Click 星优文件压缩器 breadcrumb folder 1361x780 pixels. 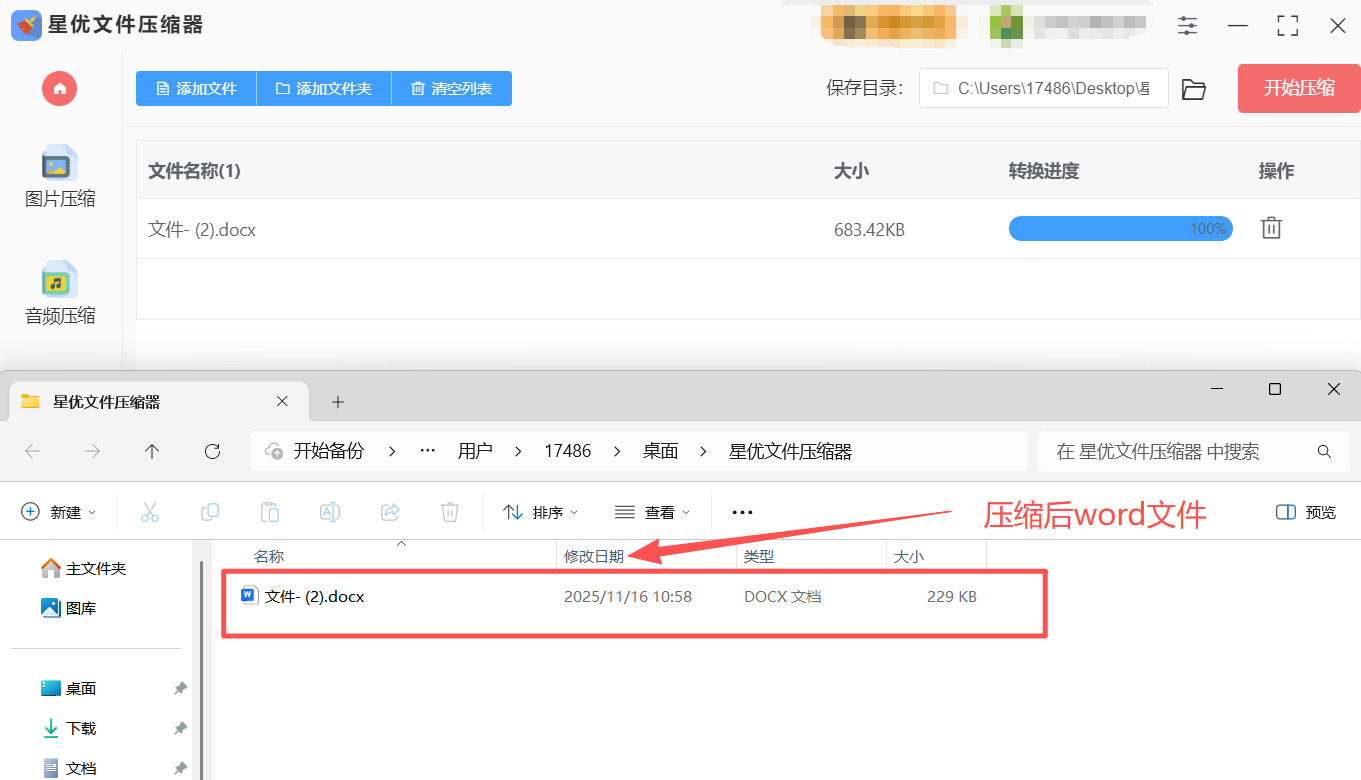[x=790, y=451]
